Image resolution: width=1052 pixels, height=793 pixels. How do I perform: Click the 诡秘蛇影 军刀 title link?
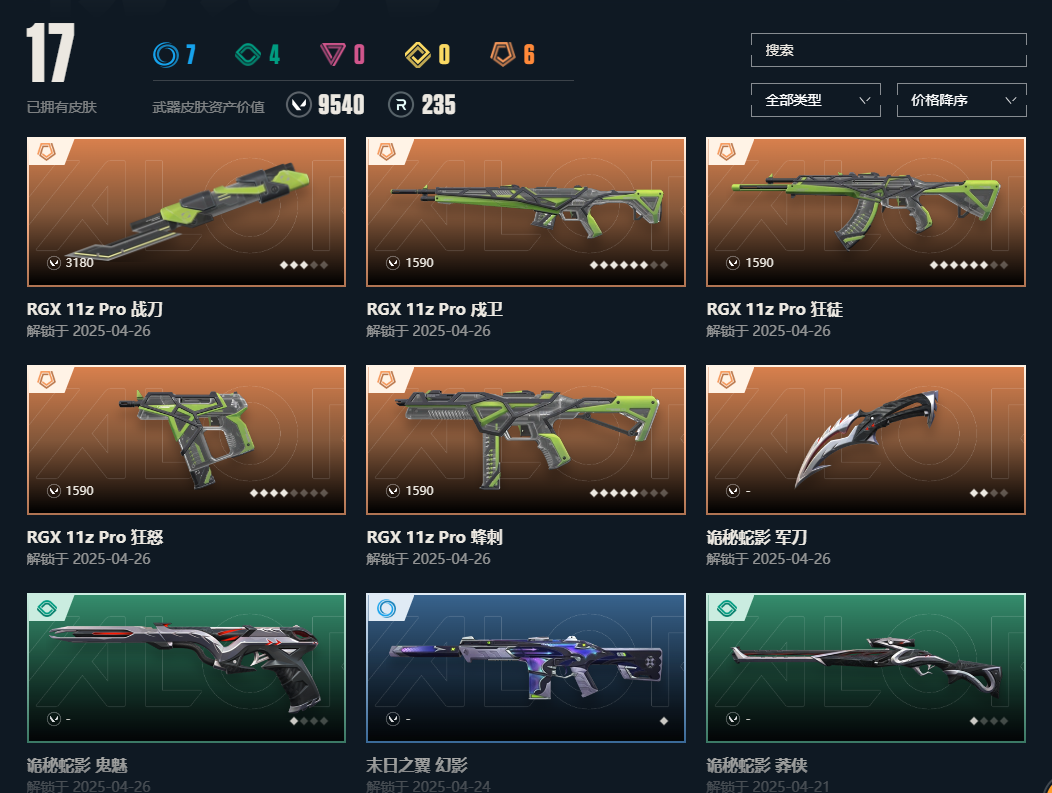pos(757,537)
